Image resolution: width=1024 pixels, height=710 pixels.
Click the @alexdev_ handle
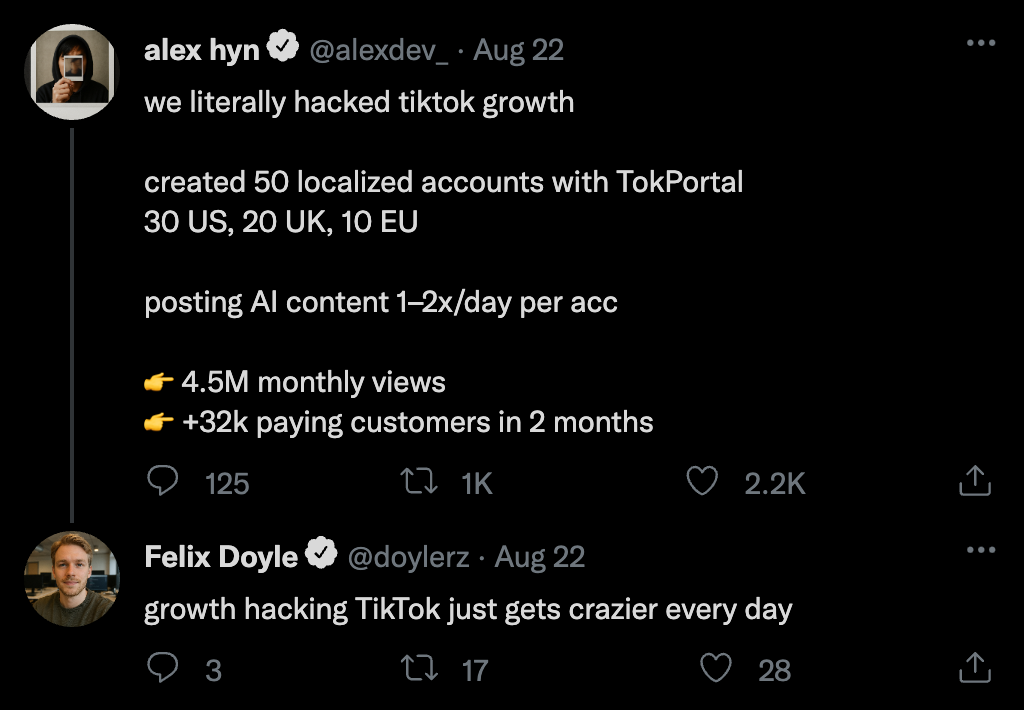click(380, 50)
